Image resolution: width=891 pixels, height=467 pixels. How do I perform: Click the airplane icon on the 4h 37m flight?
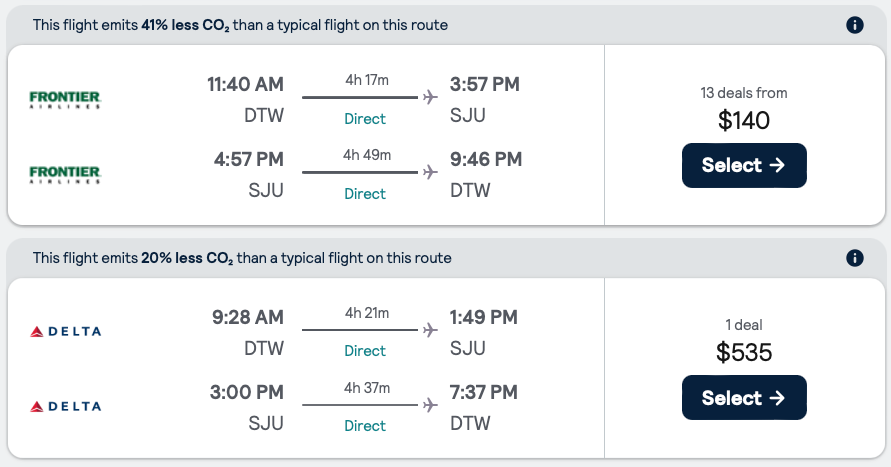430,404
